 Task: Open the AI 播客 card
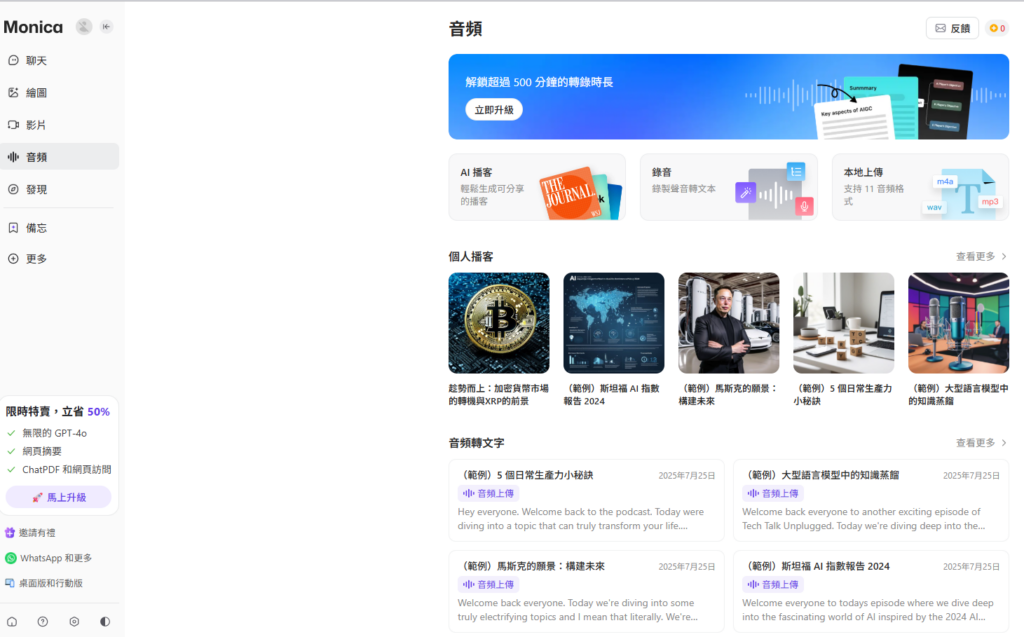tap(537, 187)
